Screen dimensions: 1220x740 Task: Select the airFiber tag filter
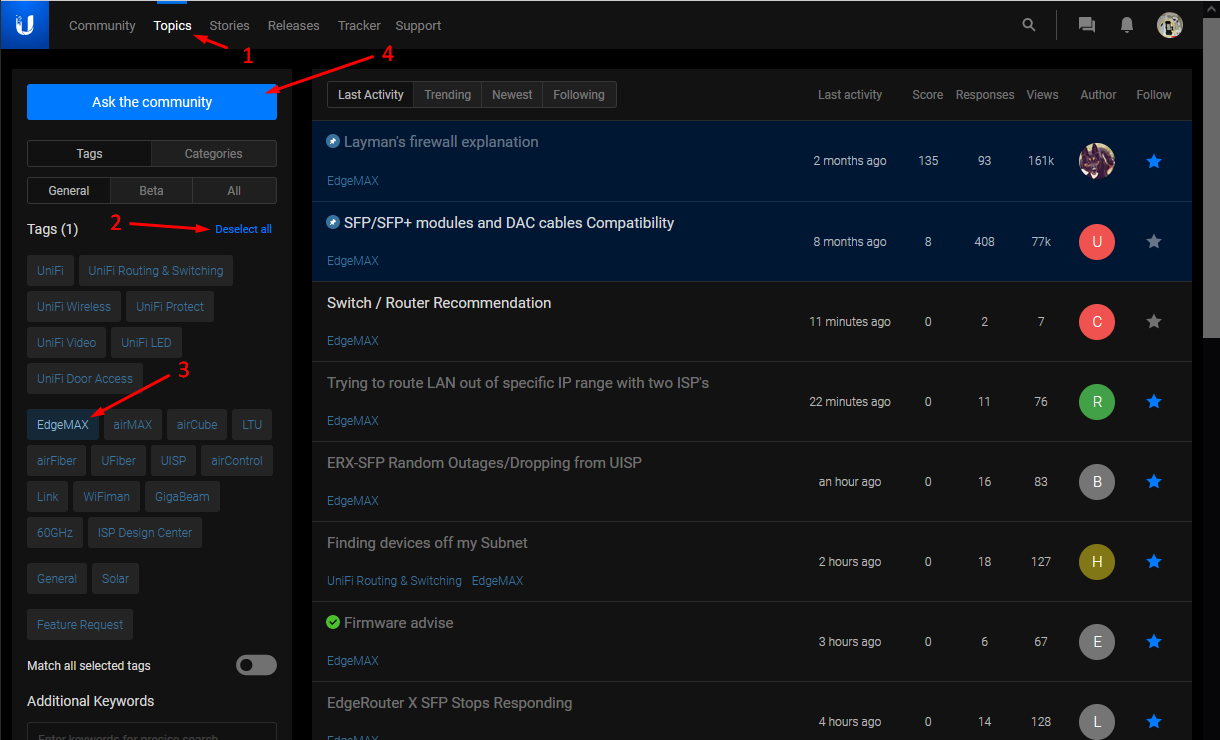pyautogui.click(x=57, y=461)
